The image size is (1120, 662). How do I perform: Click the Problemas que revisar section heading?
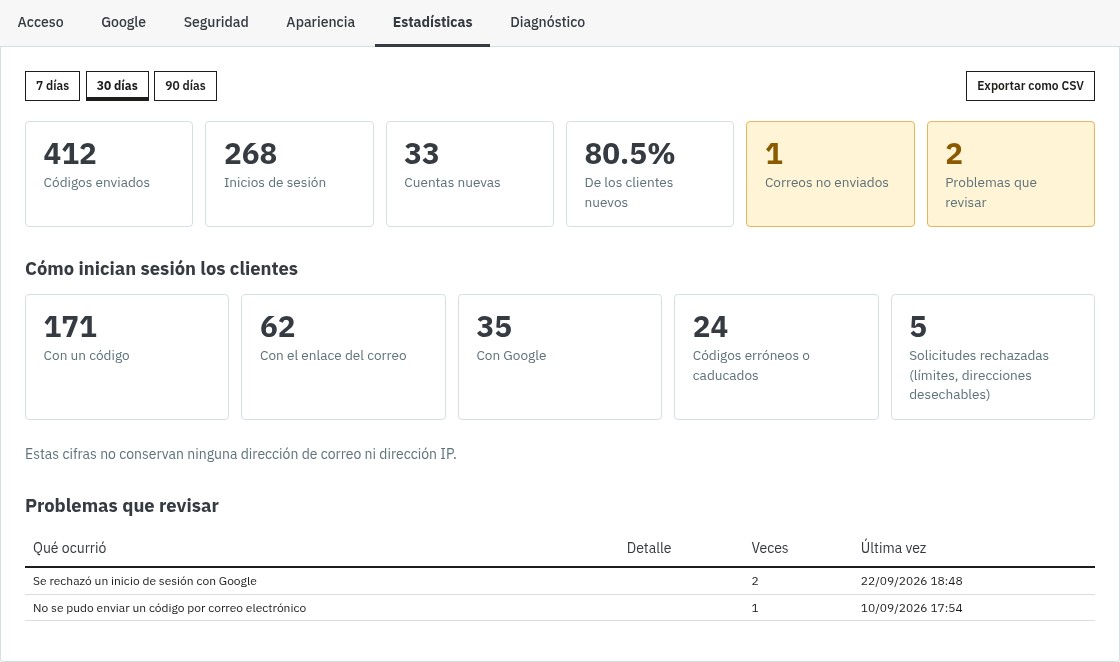(x=121, y=506)
